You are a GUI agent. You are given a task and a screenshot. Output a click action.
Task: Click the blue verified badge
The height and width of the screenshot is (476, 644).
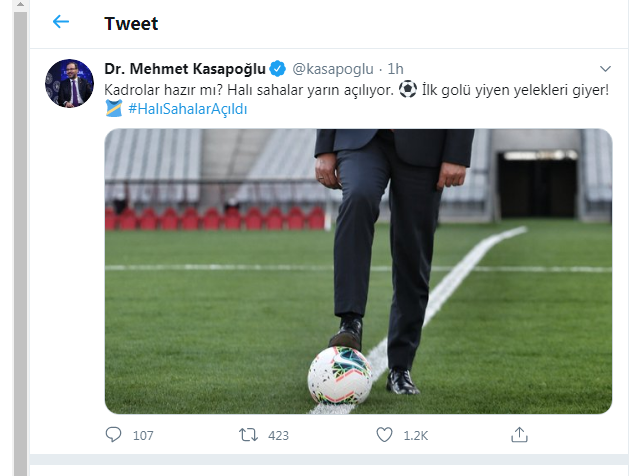click(279, 69)
